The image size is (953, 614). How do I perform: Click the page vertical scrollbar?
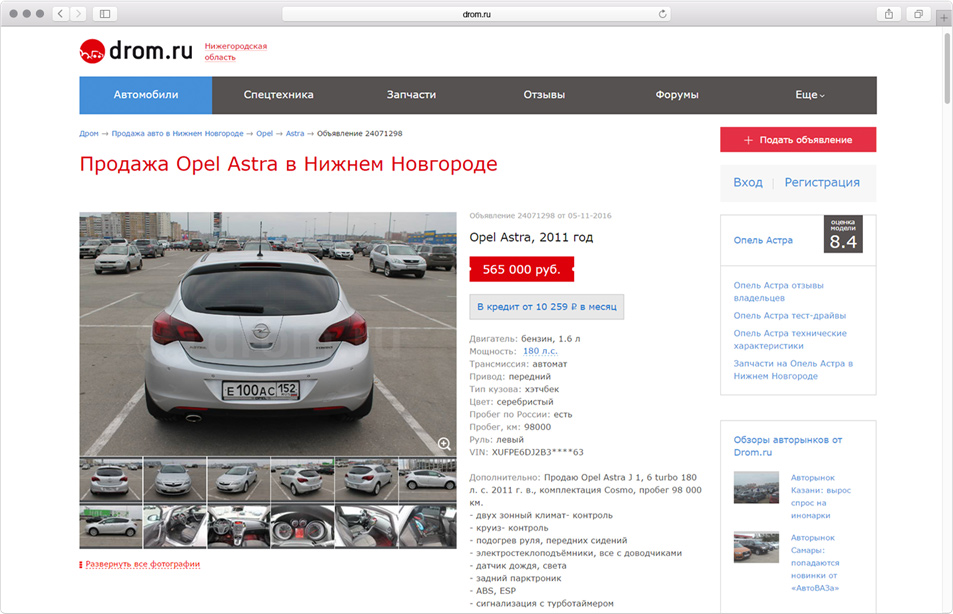947,67
